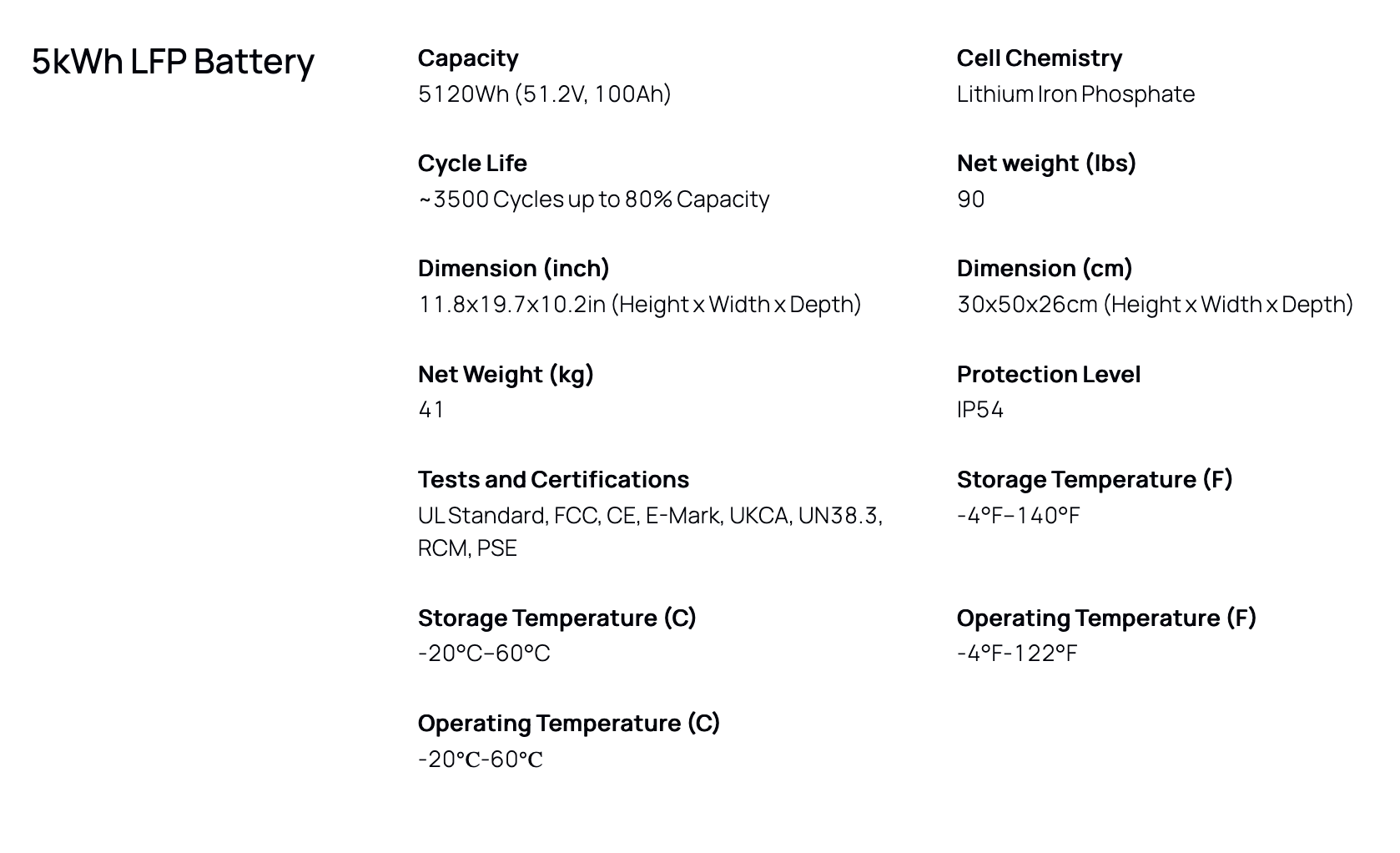This screenshot has width=1400, height=853.
Task: Click the ~3500 Cycles value text
Action: [x=593, y=199]
